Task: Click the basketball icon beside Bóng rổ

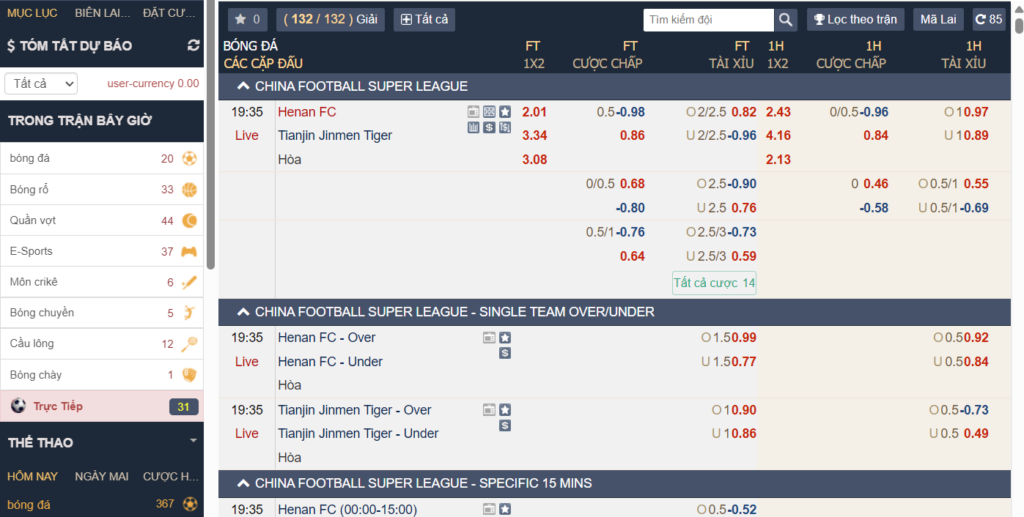Action: 189,190
